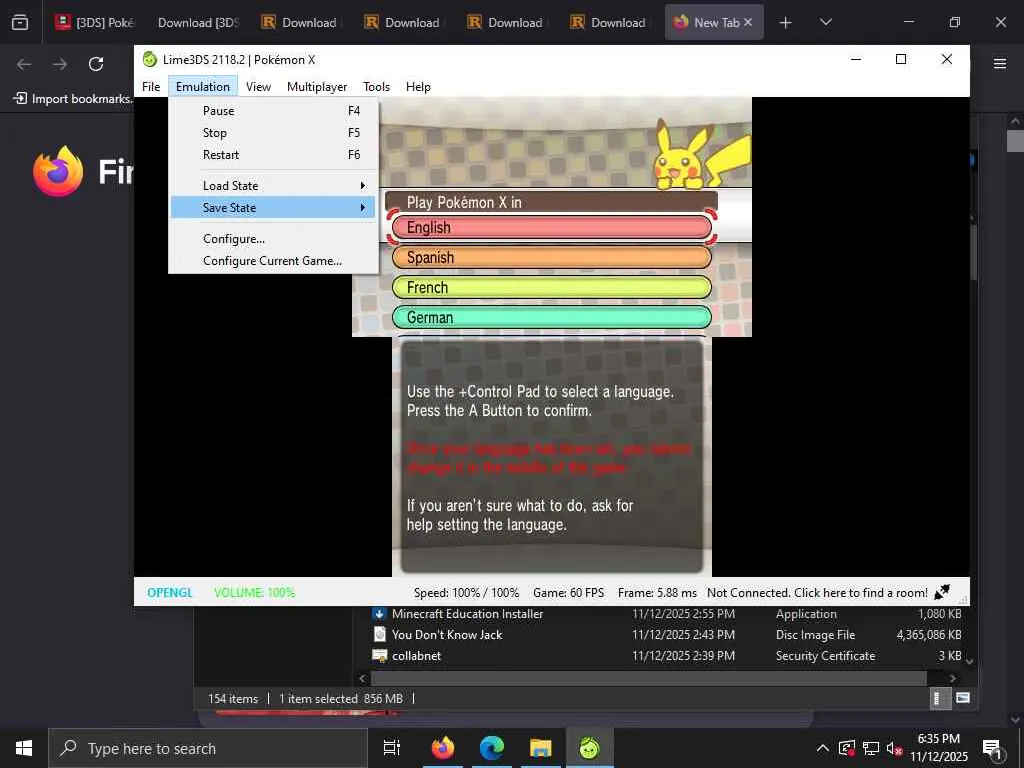Expand the Load State submenu
Image resolution: width=1024 pixels, height=768 pixels.
pos(273,185)
